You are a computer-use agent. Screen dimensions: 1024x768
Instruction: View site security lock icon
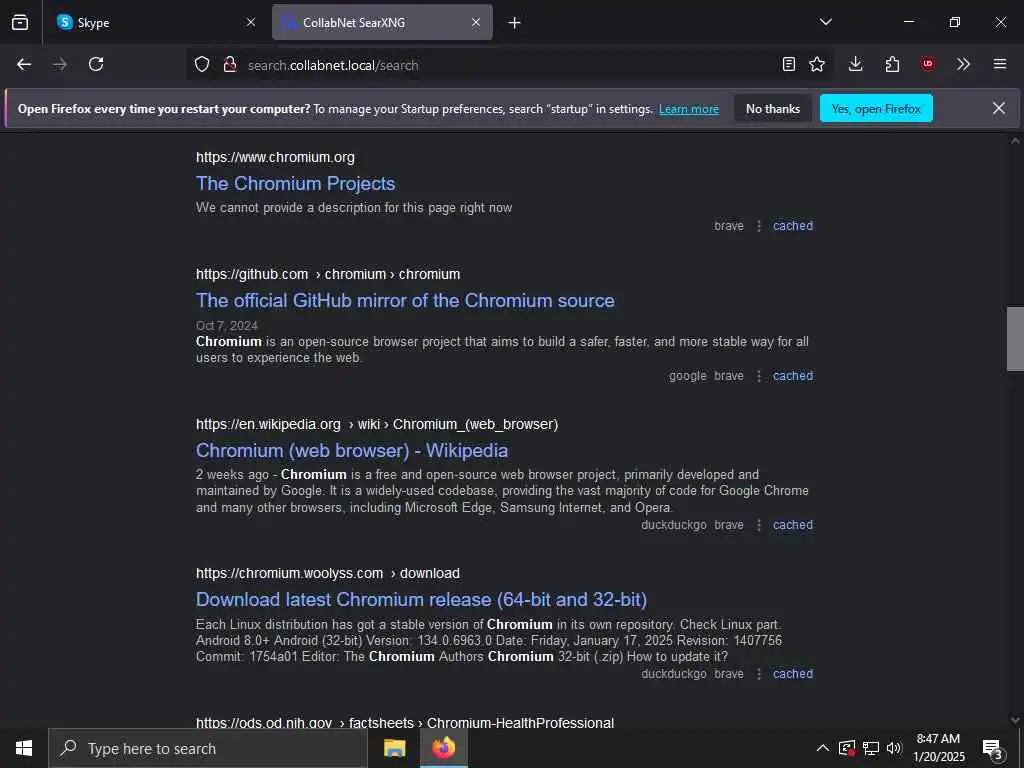[230, 65]
